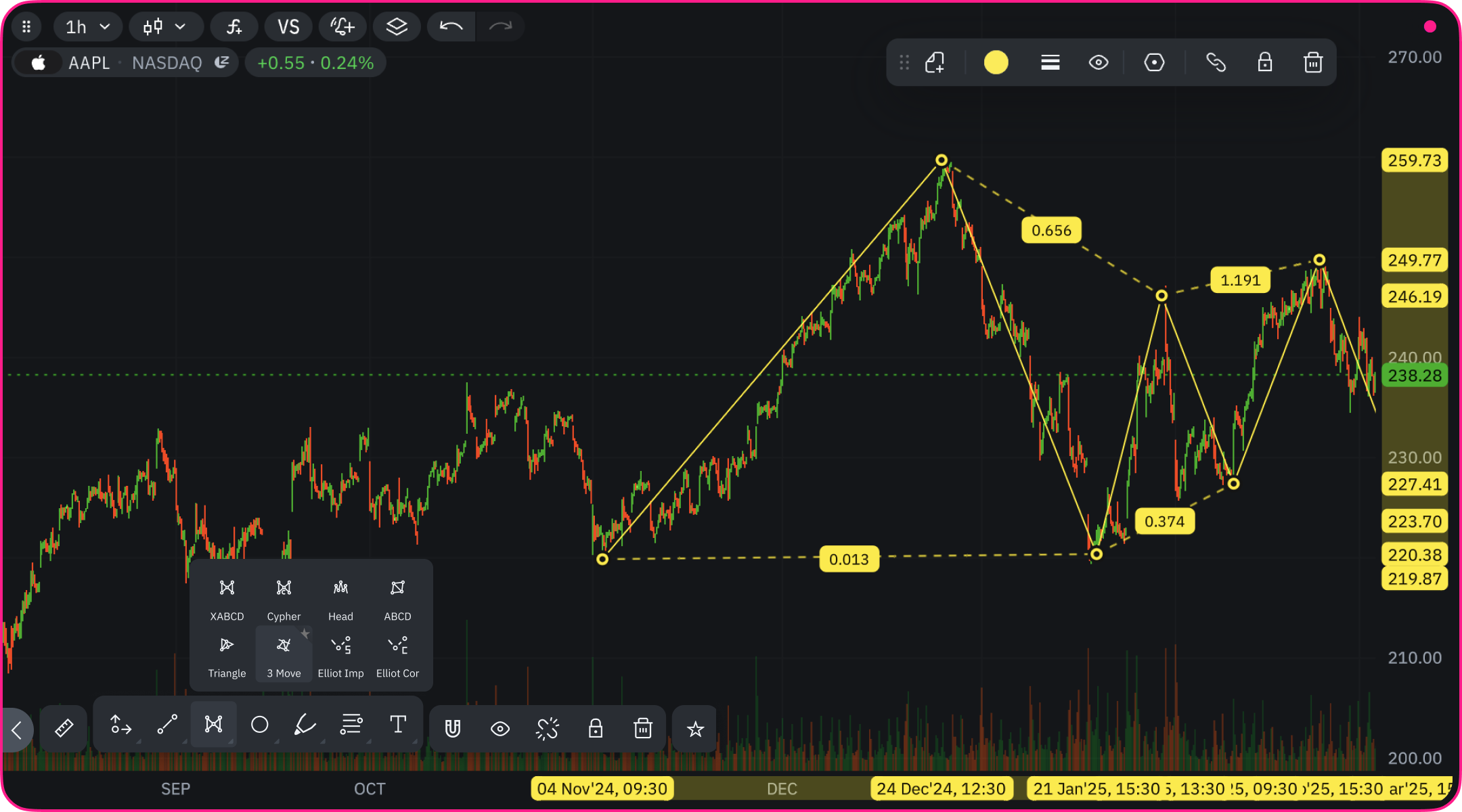
Task: Collapse the drawing toolbar with left chevron
Action: coord(17,729)
